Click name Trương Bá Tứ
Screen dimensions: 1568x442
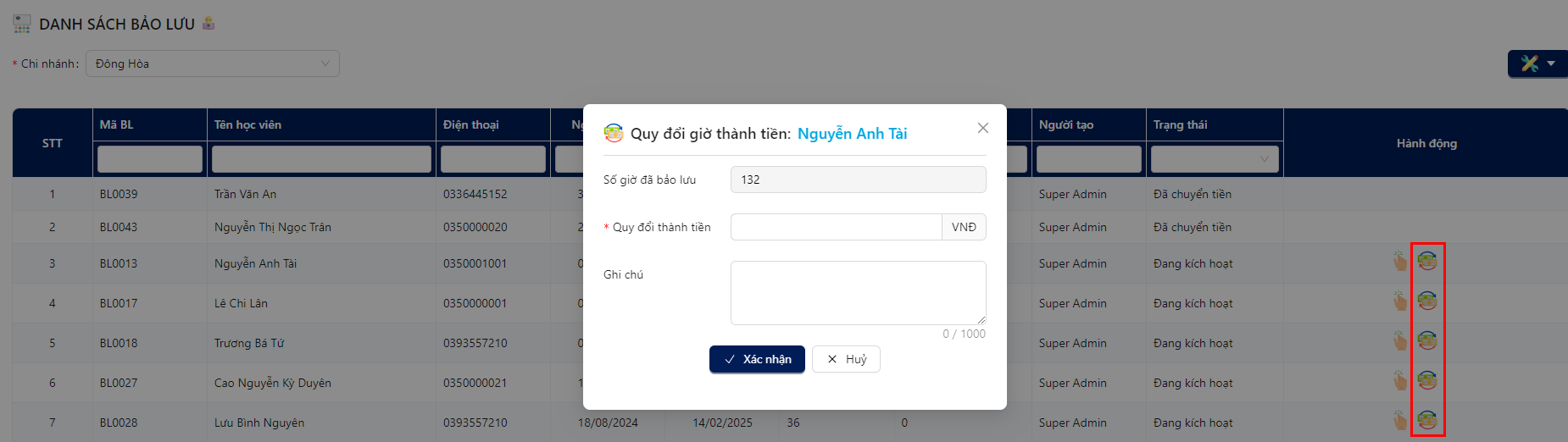[x=249, y=343]
